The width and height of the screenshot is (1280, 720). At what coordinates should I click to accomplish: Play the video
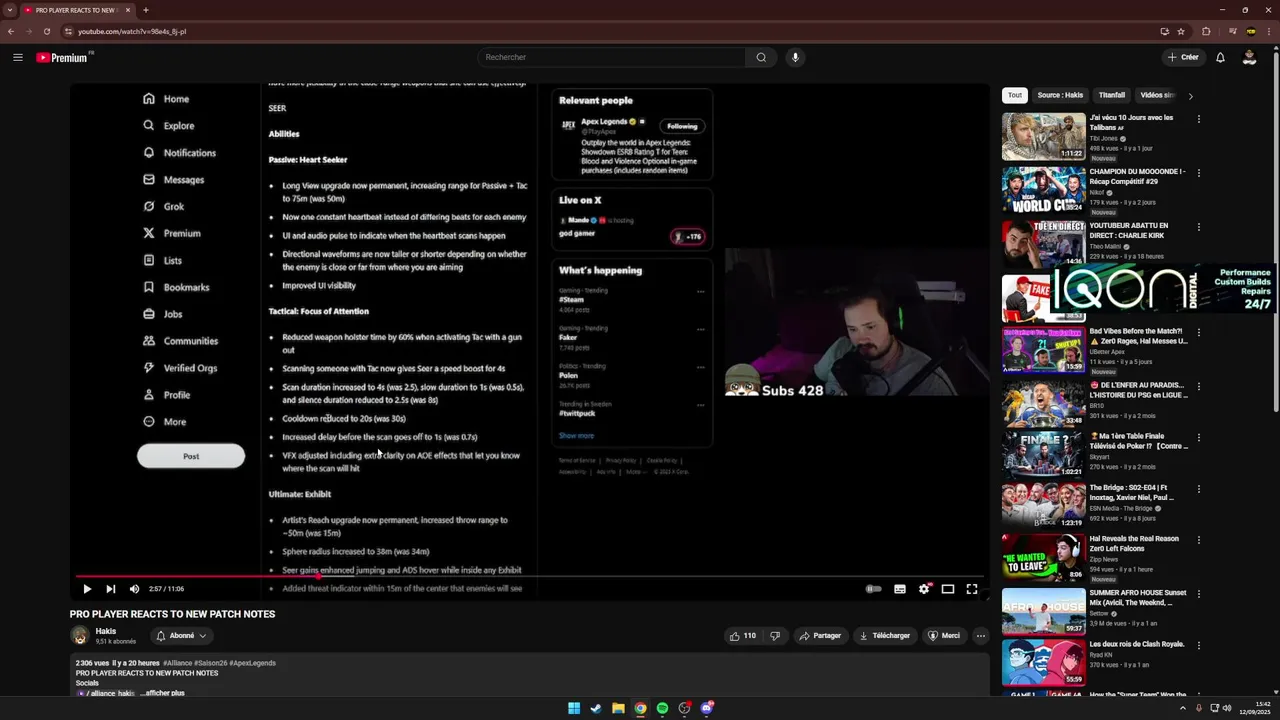point(87,589)
